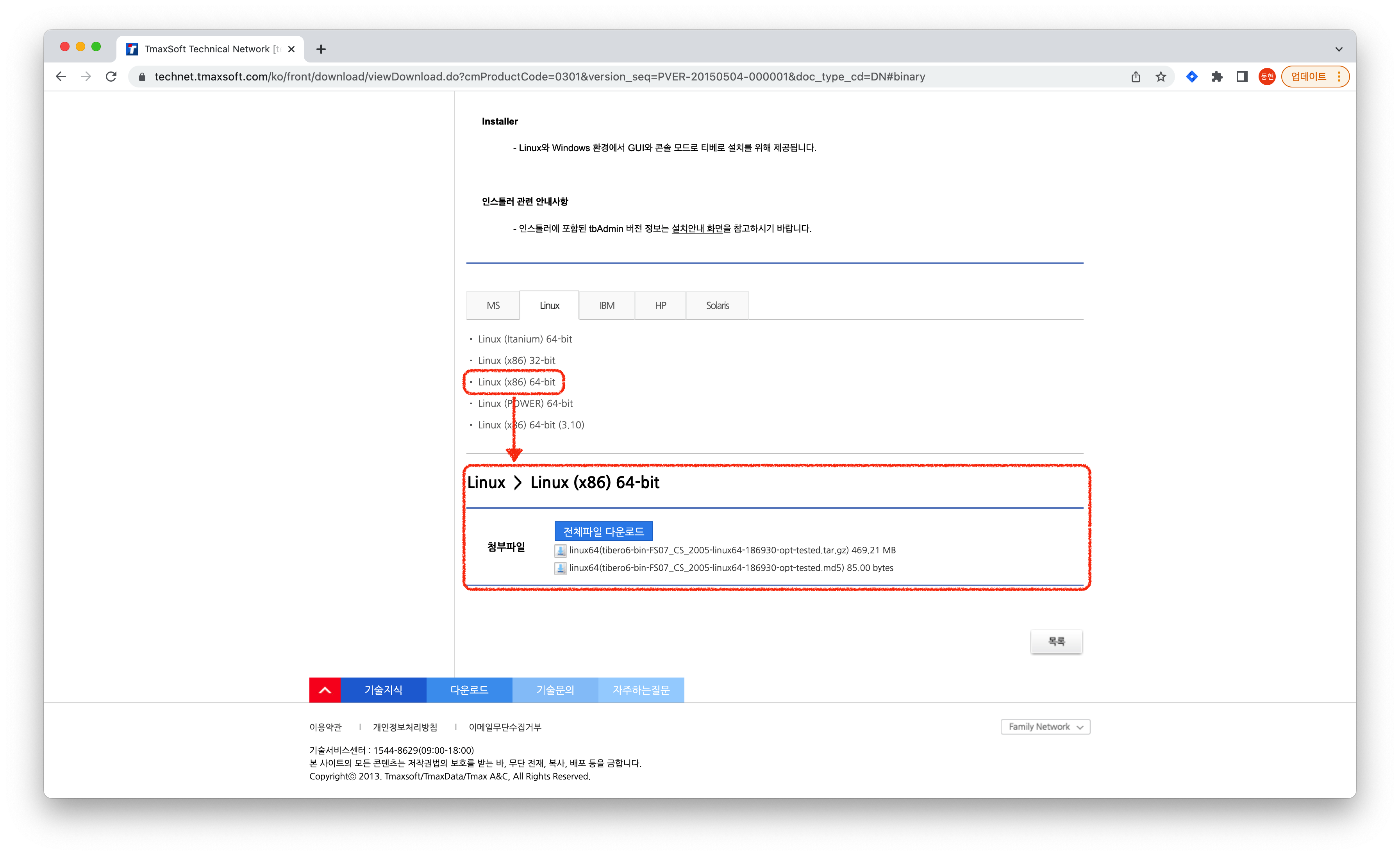Open the 설치안내 화면 link

click(697, 228)
